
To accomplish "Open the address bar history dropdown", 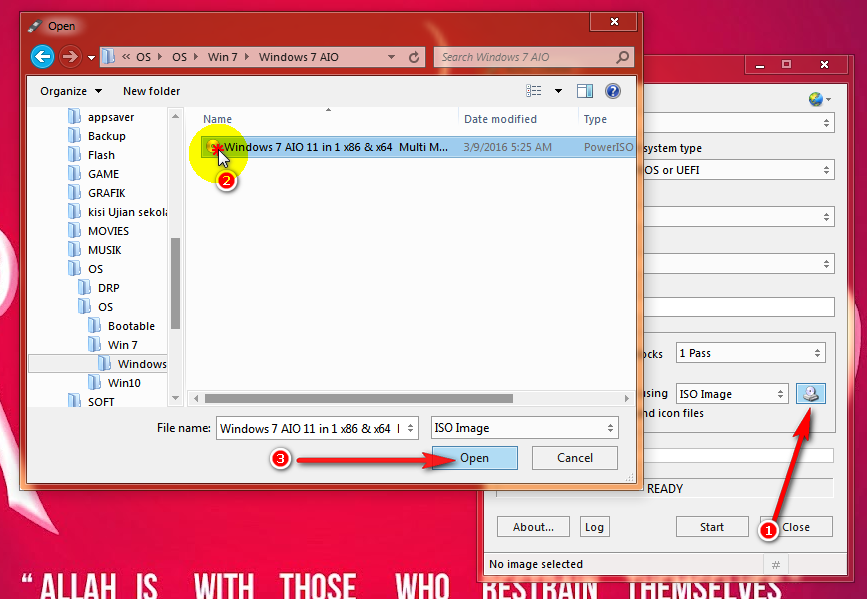I will pyautogui.click(x=391, y=57).
